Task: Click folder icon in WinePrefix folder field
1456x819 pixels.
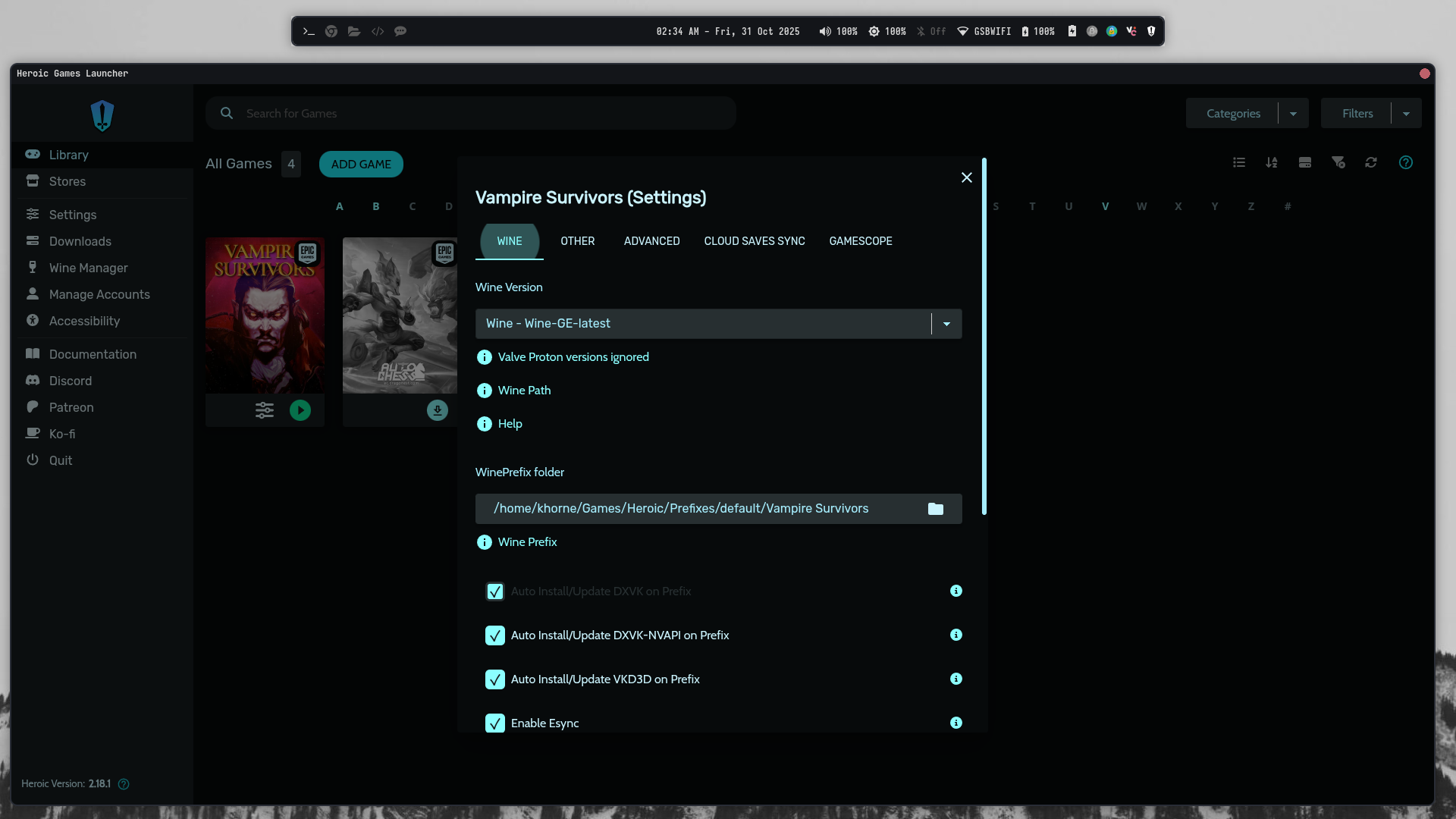Action: pos(936,509)
